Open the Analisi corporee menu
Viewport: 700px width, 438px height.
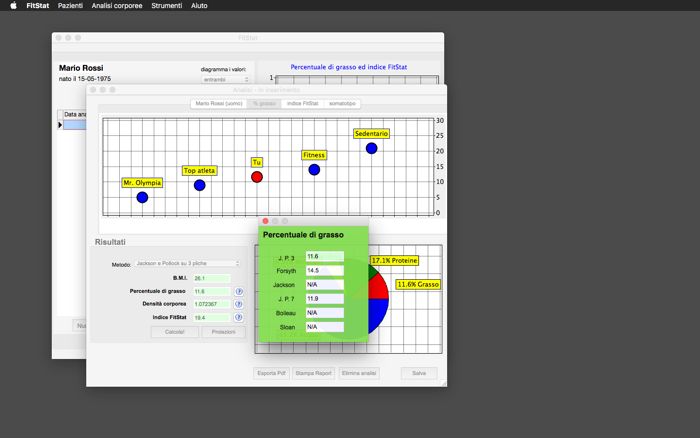click(117, 5)
